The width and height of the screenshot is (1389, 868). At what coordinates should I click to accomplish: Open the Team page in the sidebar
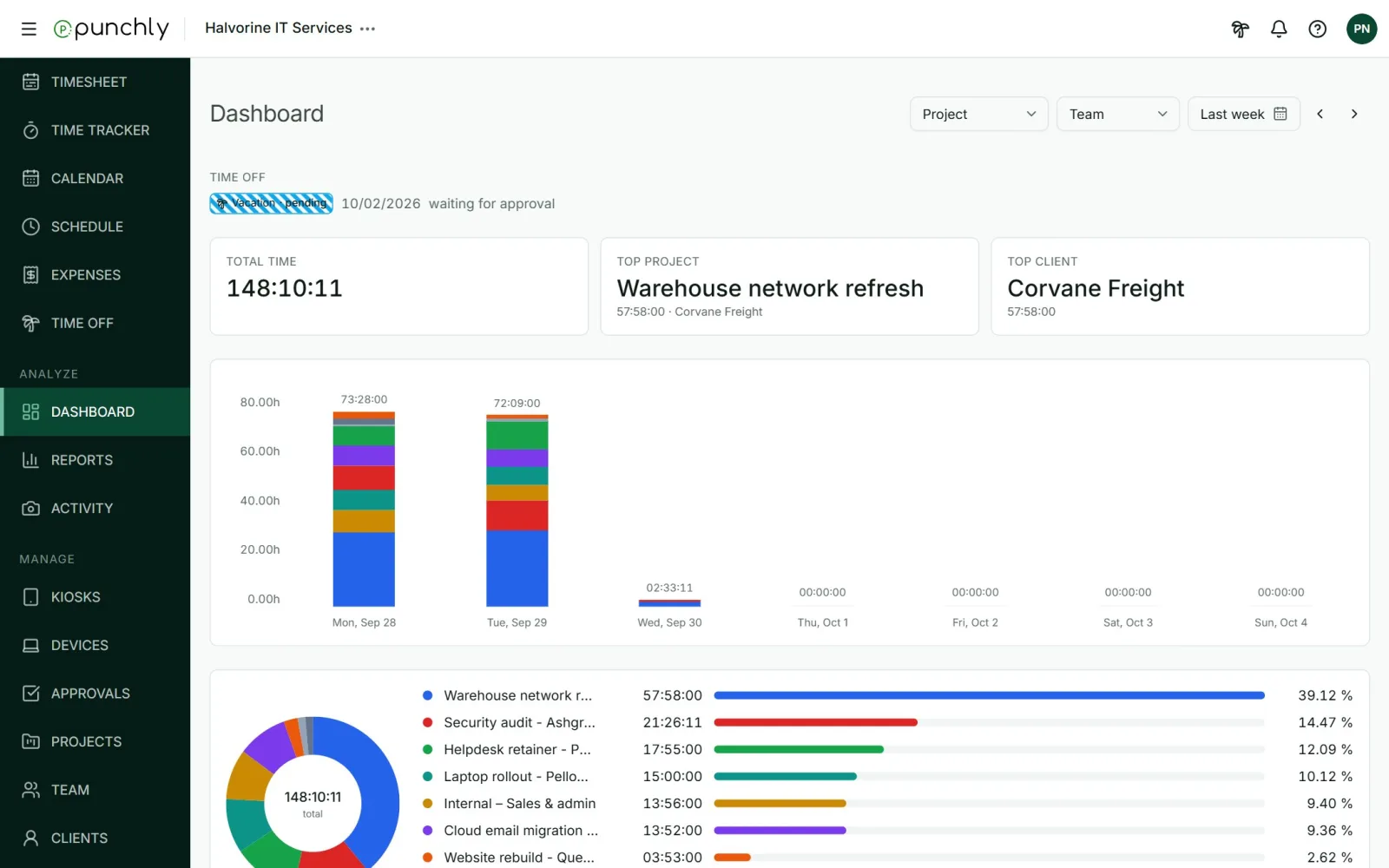click(x=95, y=790)
